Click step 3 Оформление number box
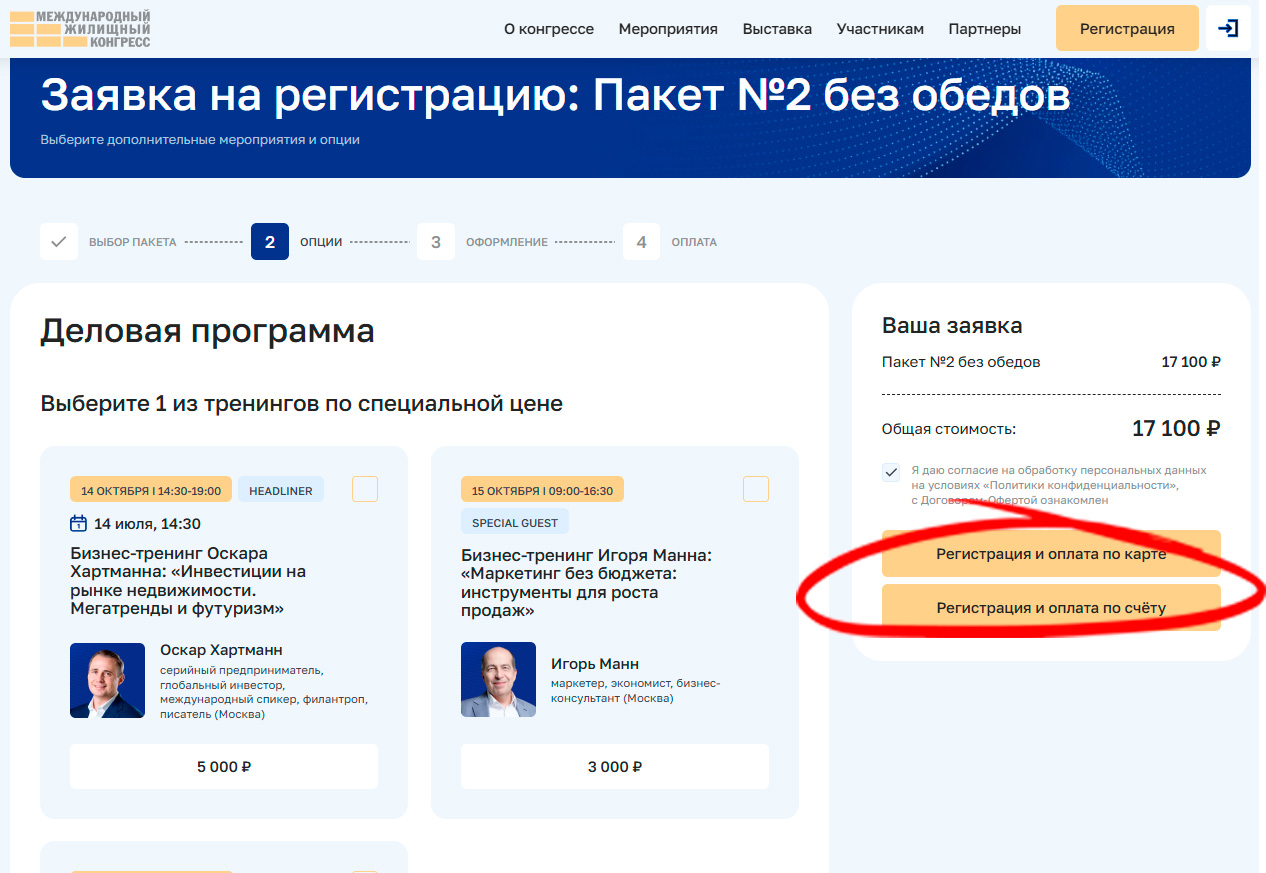This screenshot has width=1266, height=873. click(436, 242)
